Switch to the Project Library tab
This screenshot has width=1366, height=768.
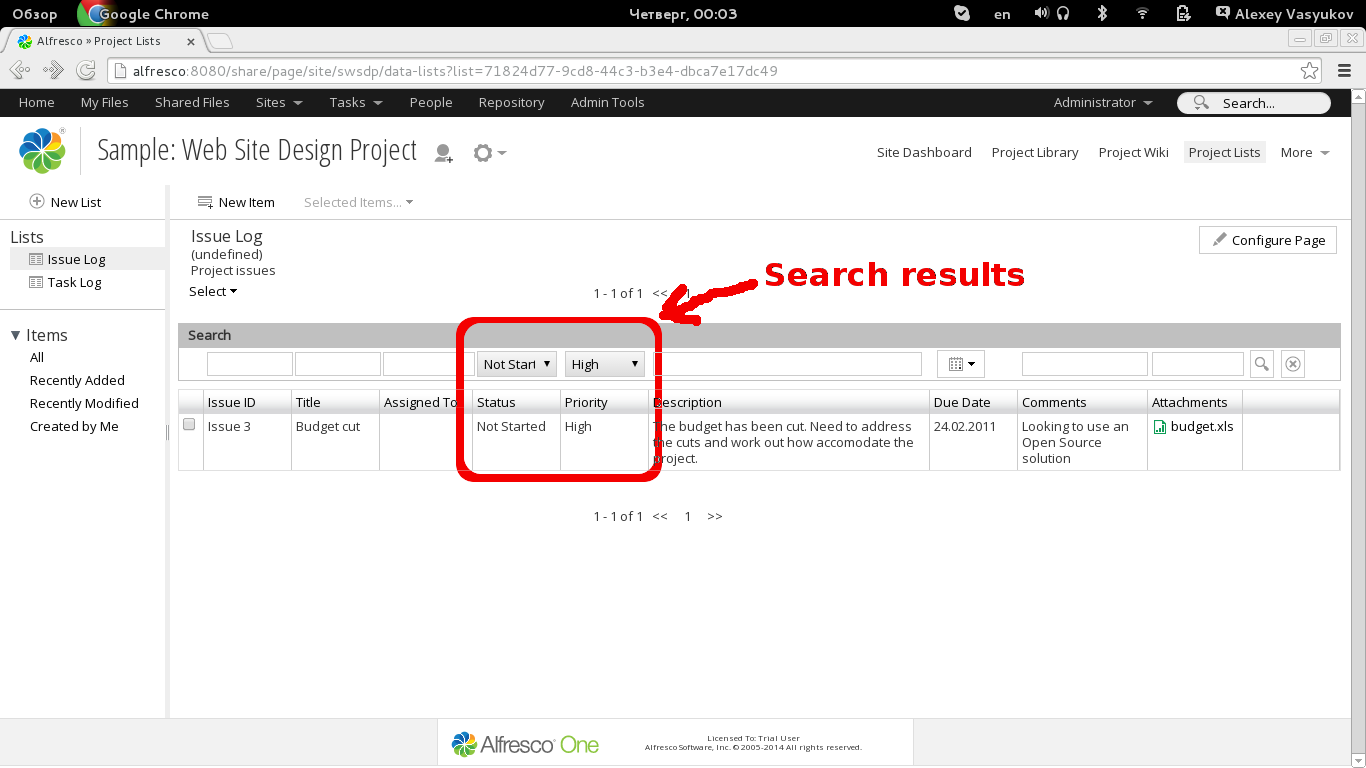[x=1034, y=152]
